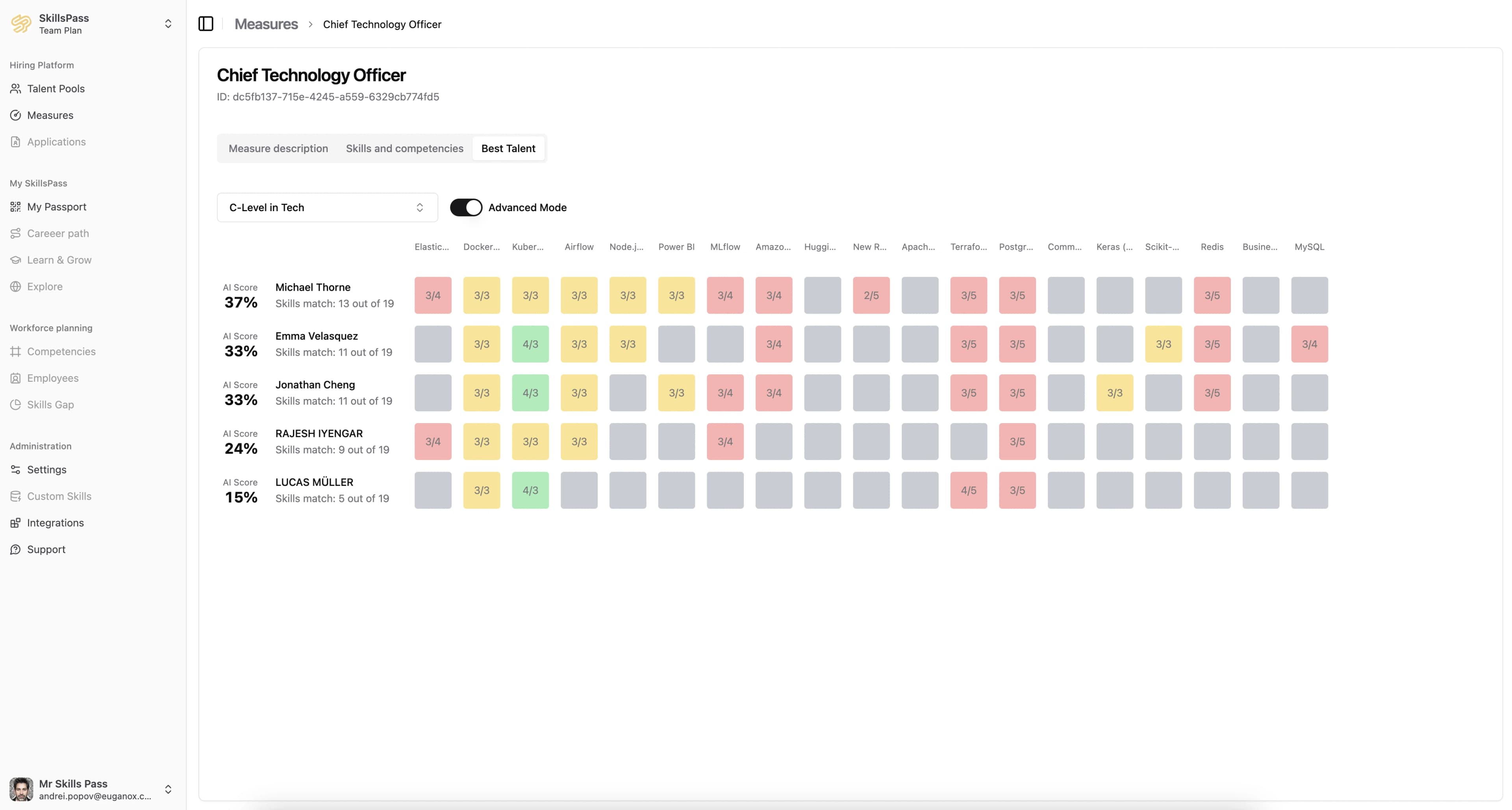Image resolution: width=1512 pixels, height=810 pixels.
Task: Open the Skills and competencies tab
Action: [x=404, y=149]
